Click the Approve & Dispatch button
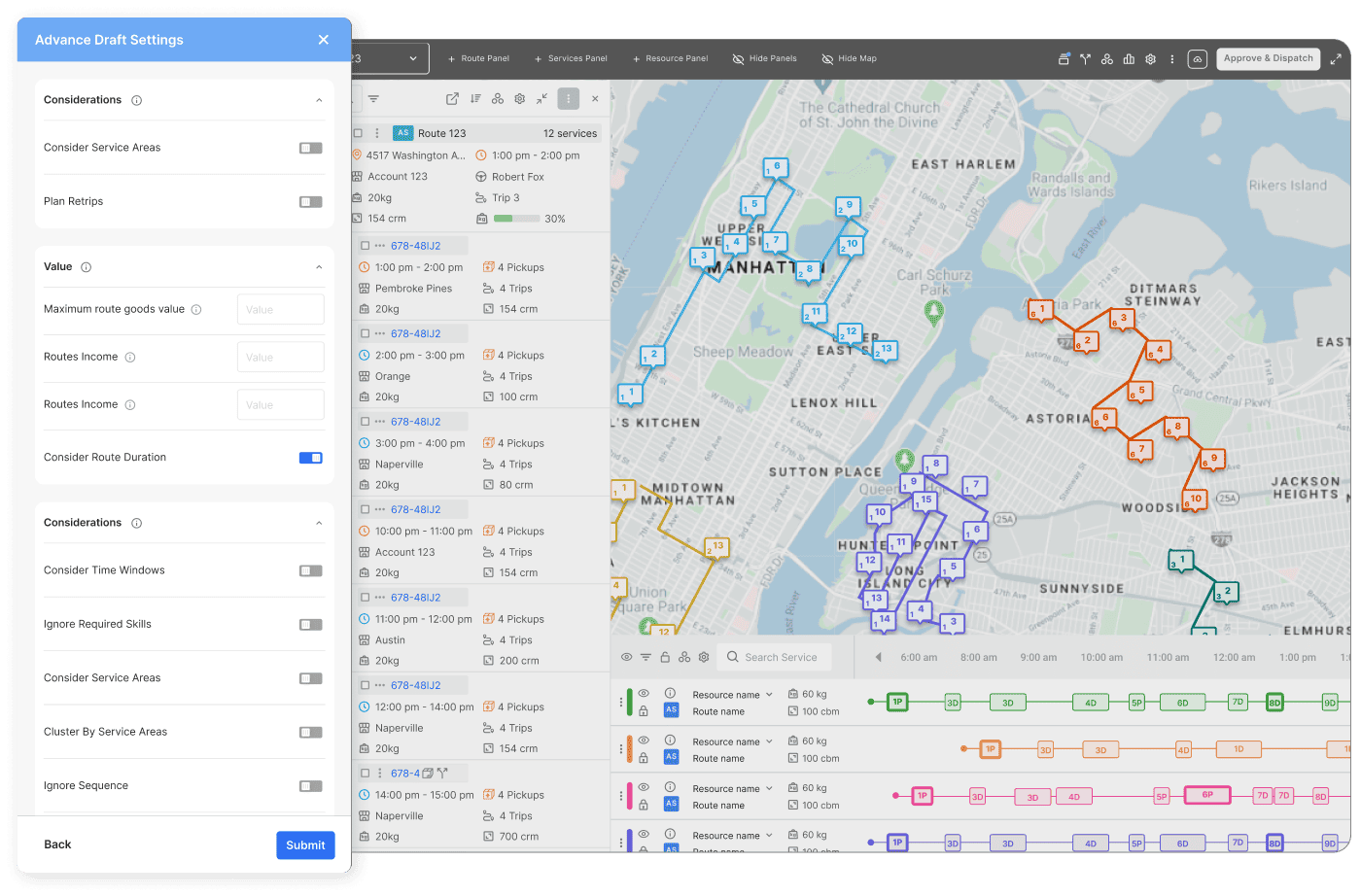Screen dimensions: 1361x896 (1268, 58)
